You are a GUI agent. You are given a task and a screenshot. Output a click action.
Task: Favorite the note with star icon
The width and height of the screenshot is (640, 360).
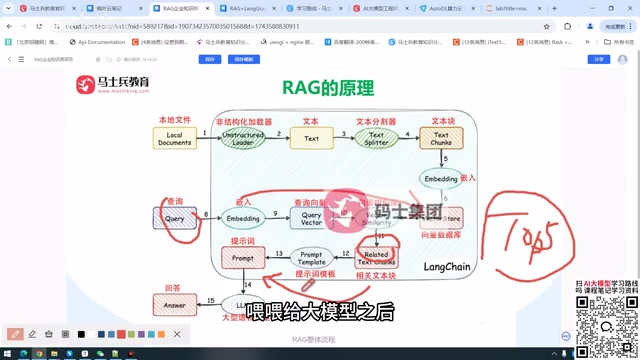point(98,59)
